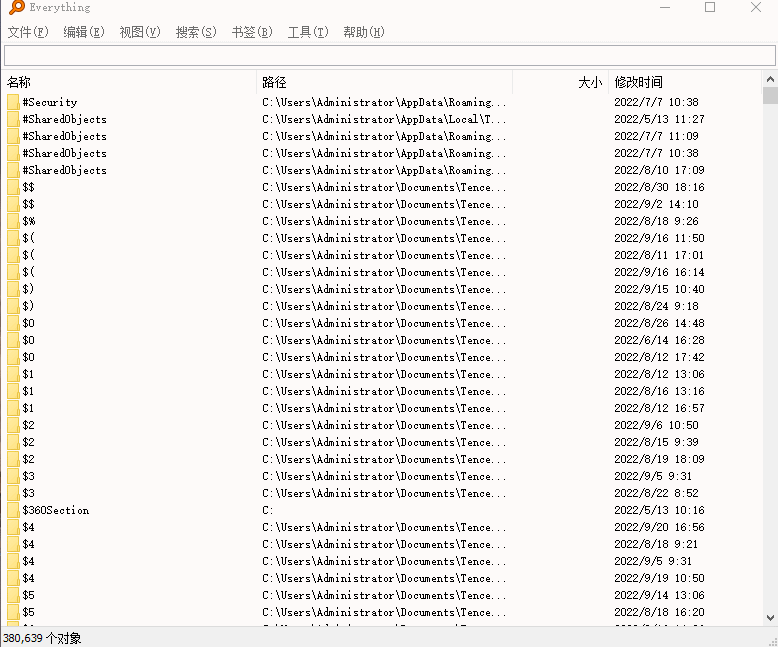Open the 帮助(H) menu
The height and width of the screenshot is (647, 778).
364,32
